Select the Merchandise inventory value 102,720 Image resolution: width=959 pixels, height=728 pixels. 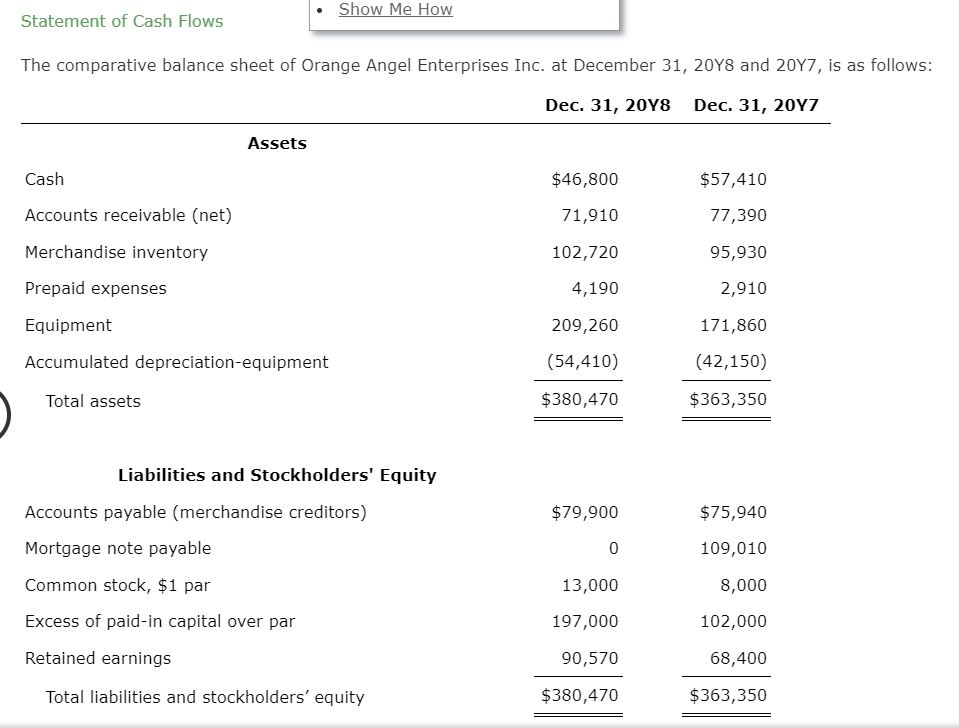(586, 252)
